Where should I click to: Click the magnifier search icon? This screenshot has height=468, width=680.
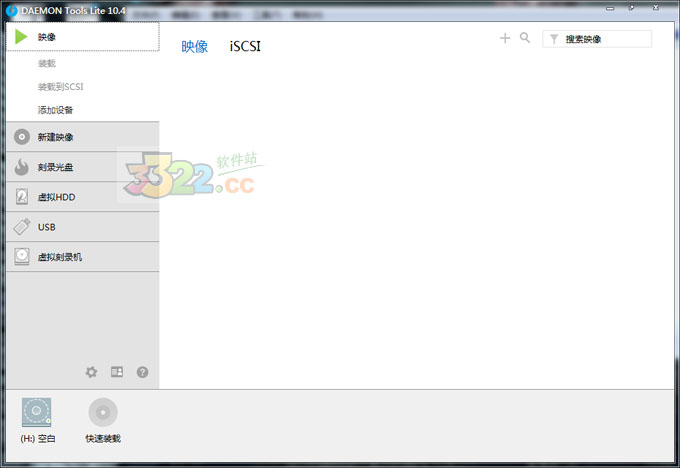click(x=525, y=38)
